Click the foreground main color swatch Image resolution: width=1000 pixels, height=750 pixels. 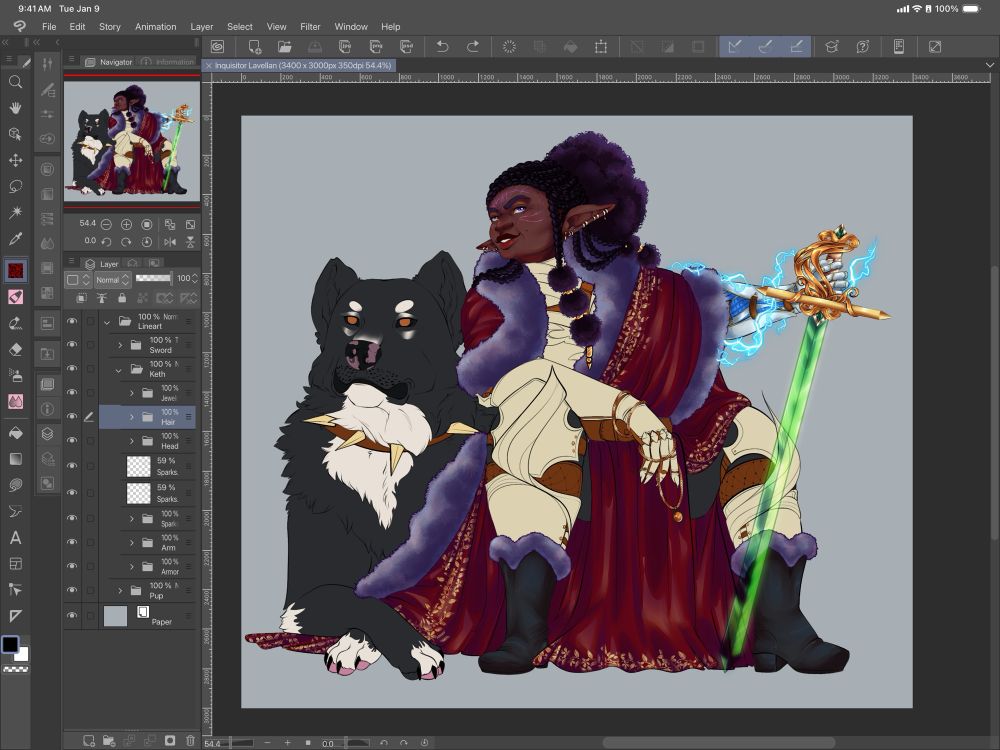click(x=10, y=644)
